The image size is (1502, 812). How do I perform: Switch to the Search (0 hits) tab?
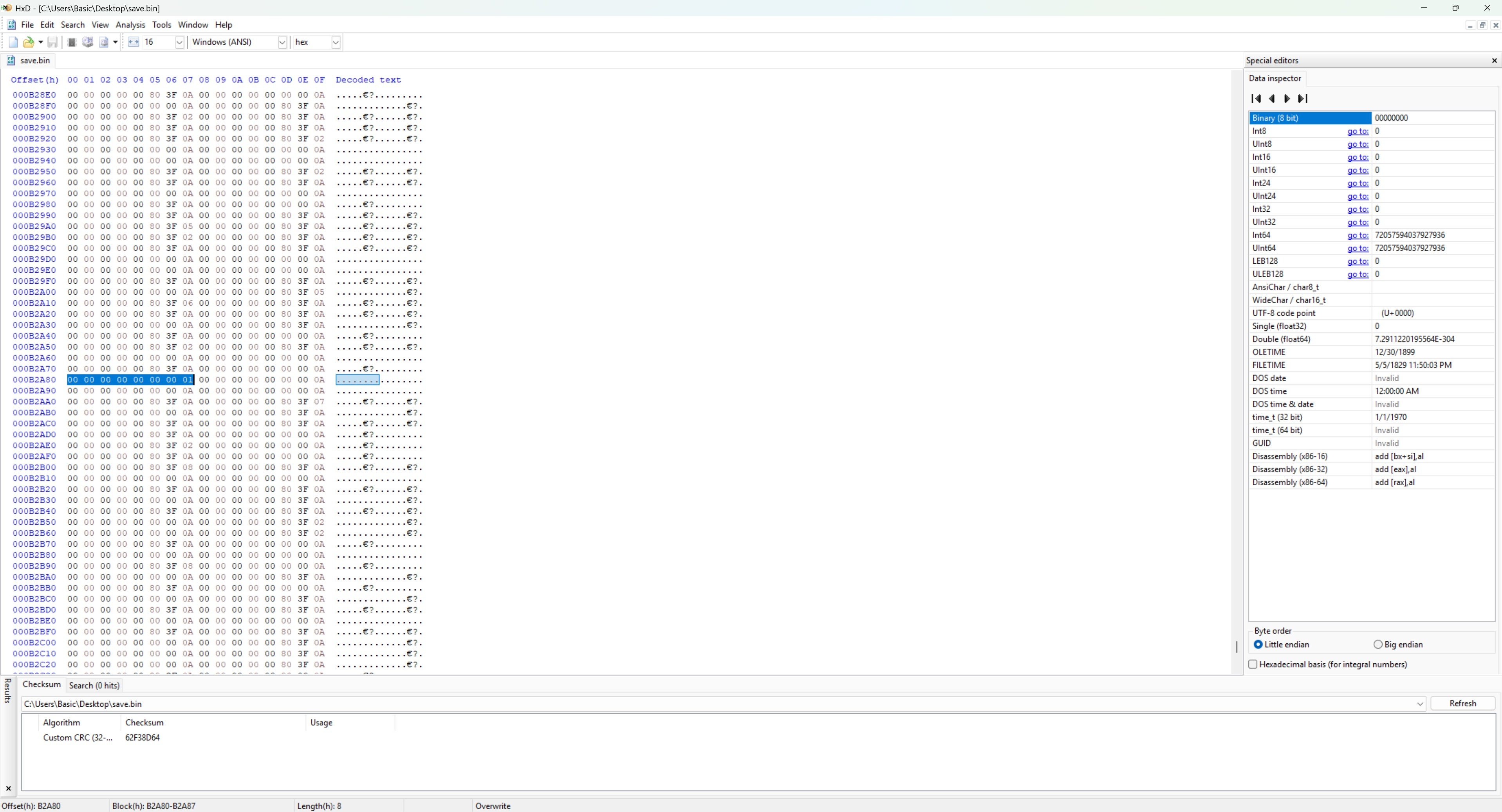tap(94, 686)
